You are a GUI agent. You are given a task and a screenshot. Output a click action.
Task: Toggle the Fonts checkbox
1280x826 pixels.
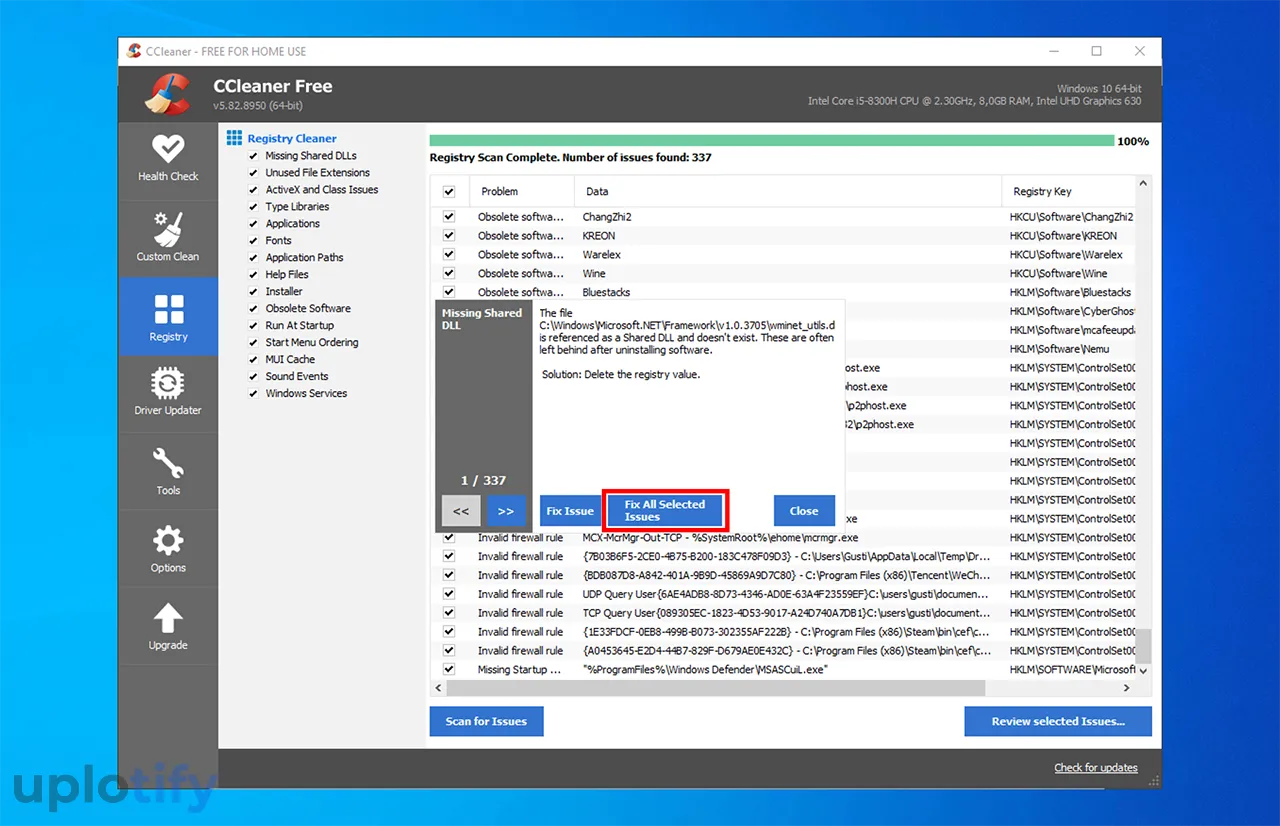(x=253, y=241)
